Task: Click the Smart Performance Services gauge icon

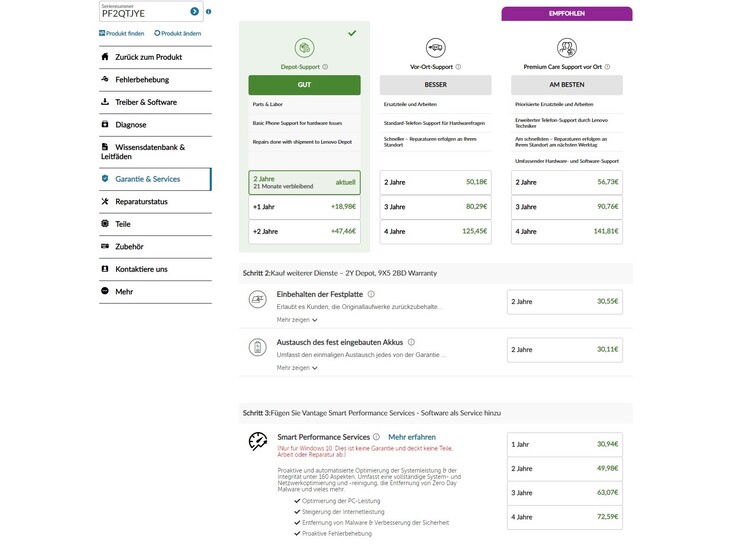Action: (x=257, y=441)
